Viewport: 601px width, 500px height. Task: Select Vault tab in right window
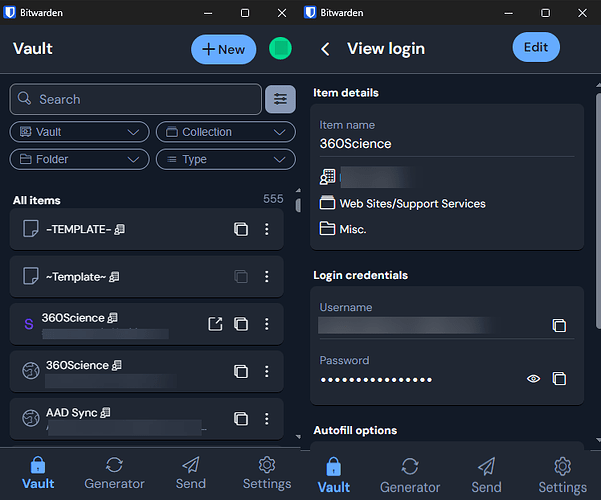[333, 476]
